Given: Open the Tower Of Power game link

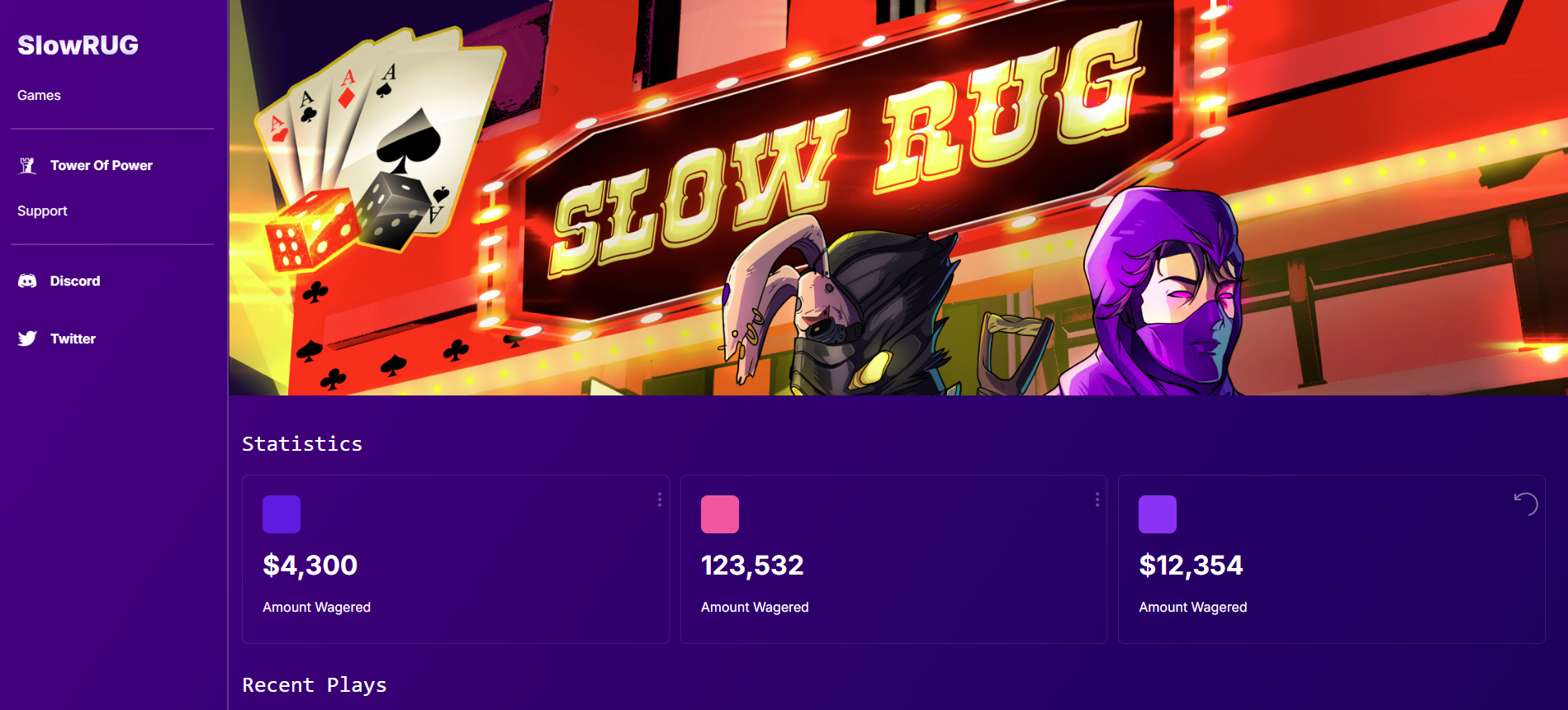Looking at the screenshot, I should [102, 166].
